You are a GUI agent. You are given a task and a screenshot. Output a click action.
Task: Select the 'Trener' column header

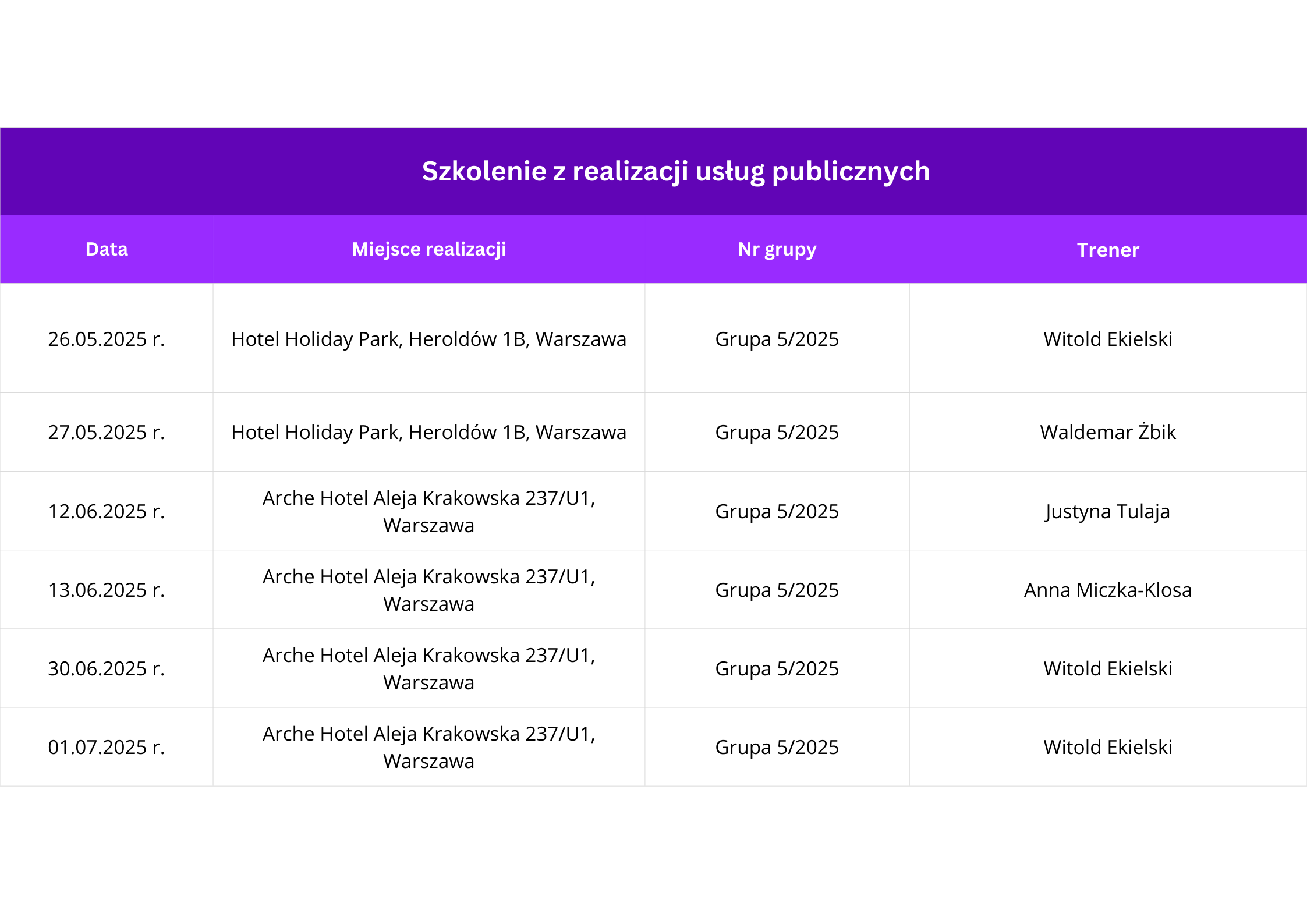point(1108,250)
